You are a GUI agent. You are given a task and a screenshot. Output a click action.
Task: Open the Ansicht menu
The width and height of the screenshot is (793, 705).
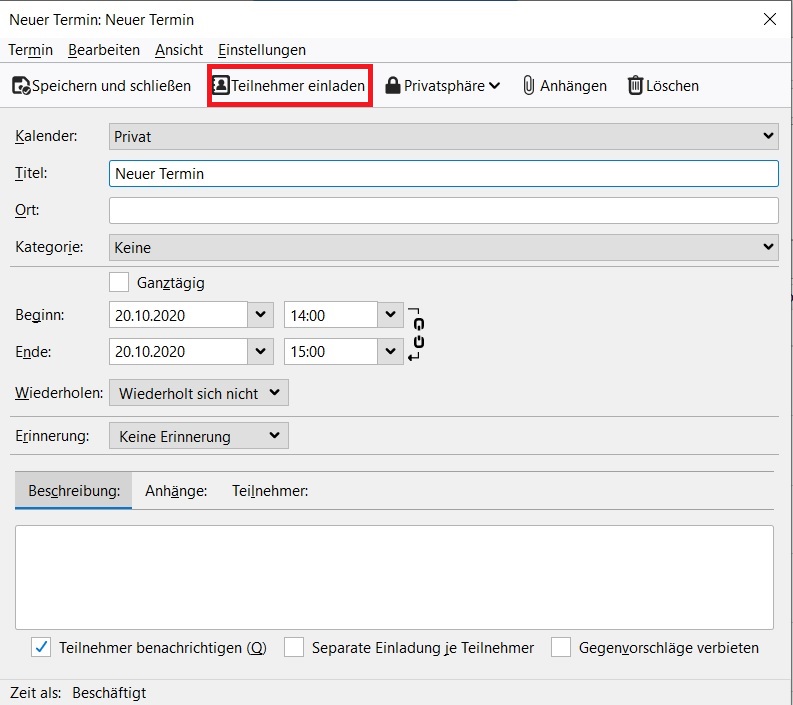point(179,50)
